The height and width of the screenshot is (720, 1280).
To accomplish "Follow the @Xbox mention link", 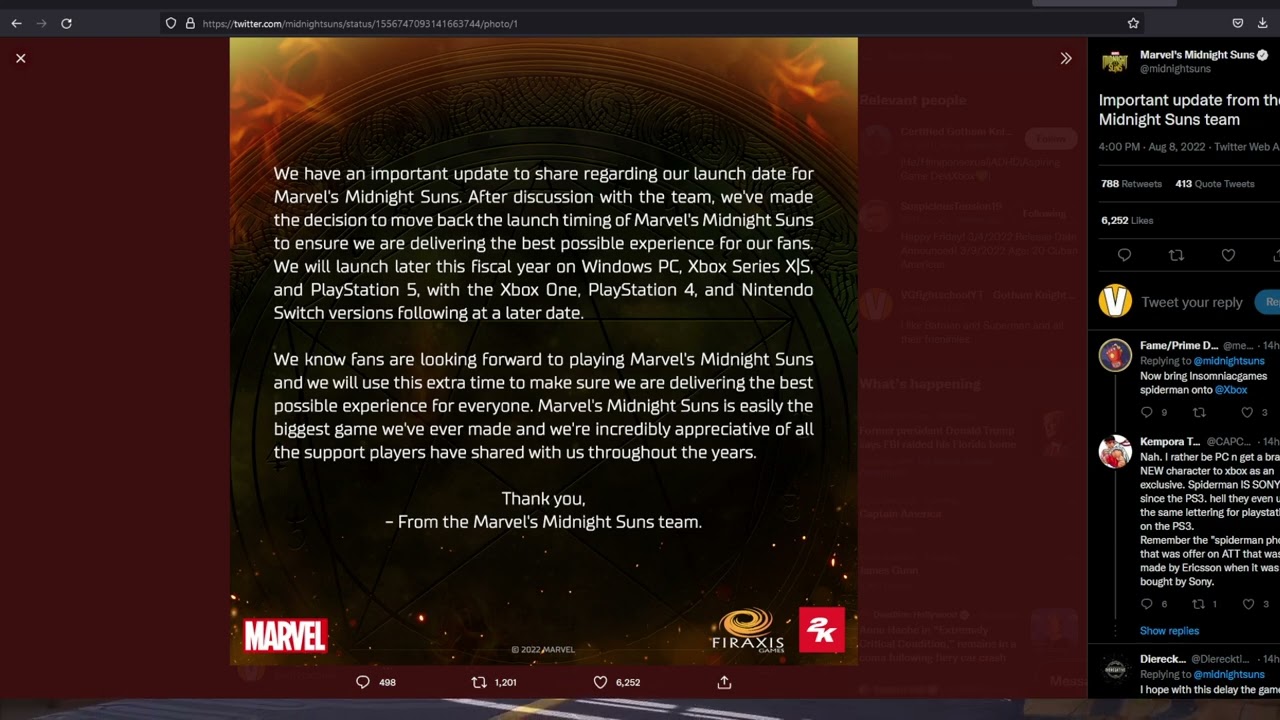I will coord(1231,390).
